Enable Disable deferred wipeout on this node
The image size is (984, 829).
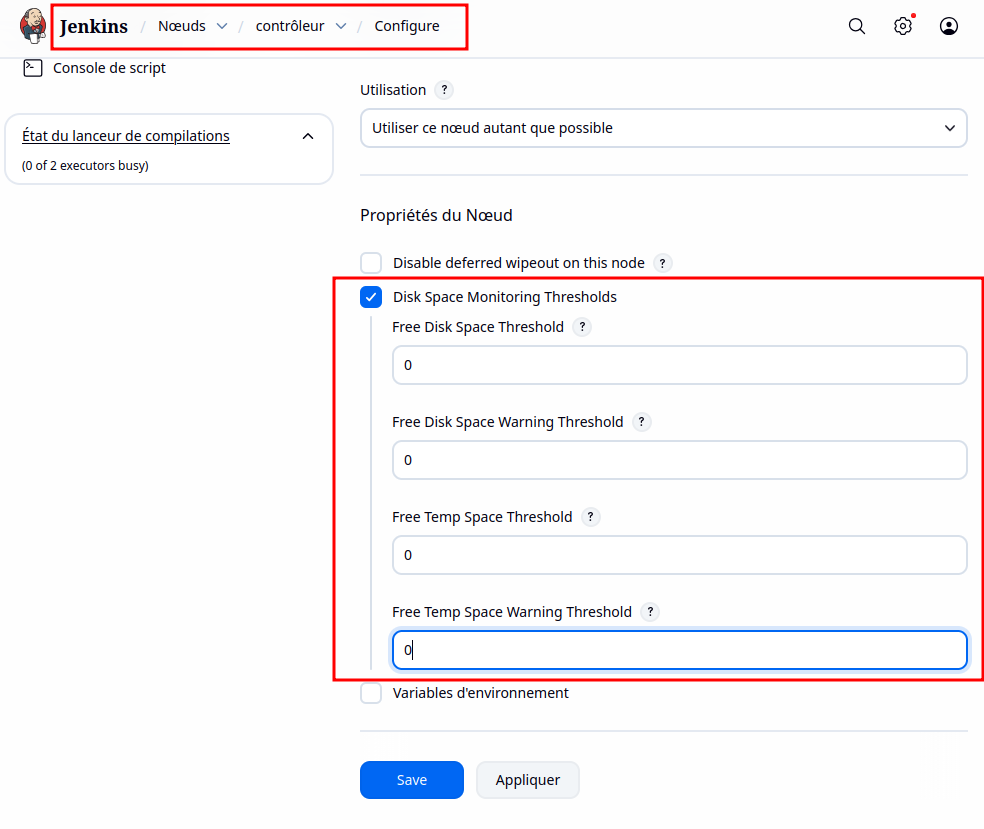pyautogui.click(x=371, y=263)
